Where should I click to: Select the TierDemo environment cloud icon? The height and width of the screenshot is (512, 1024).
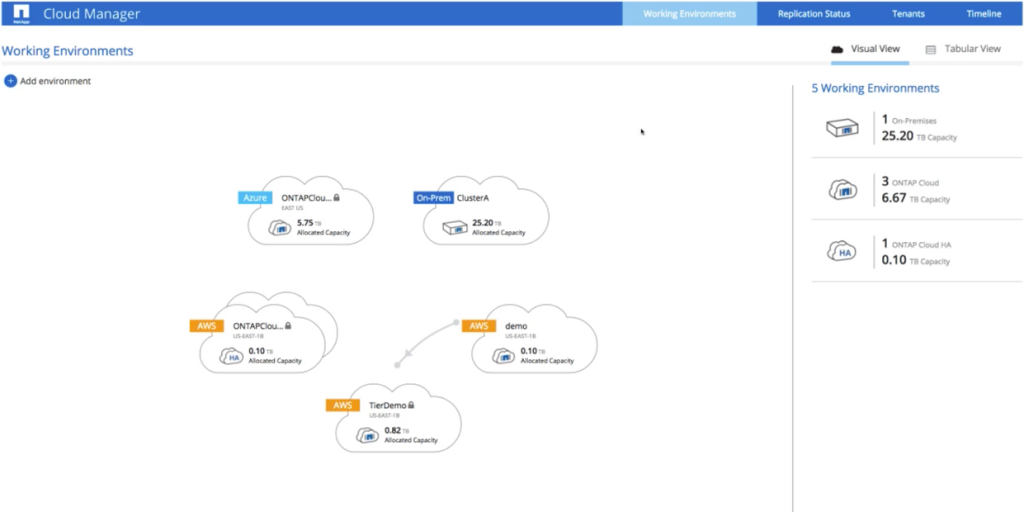[x=367, y=435]
